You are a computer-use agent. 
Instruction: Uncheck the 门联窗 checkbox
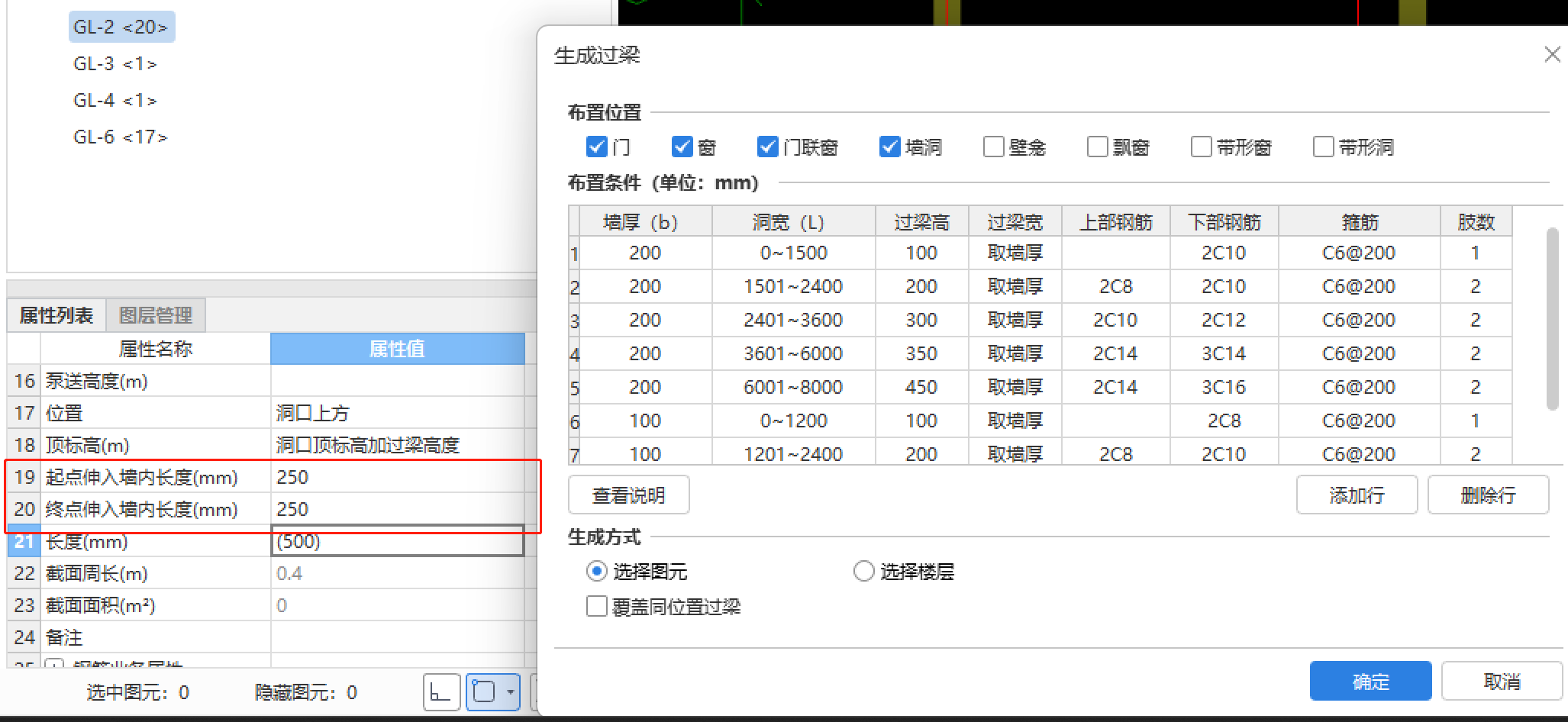[x=768, y=147]
